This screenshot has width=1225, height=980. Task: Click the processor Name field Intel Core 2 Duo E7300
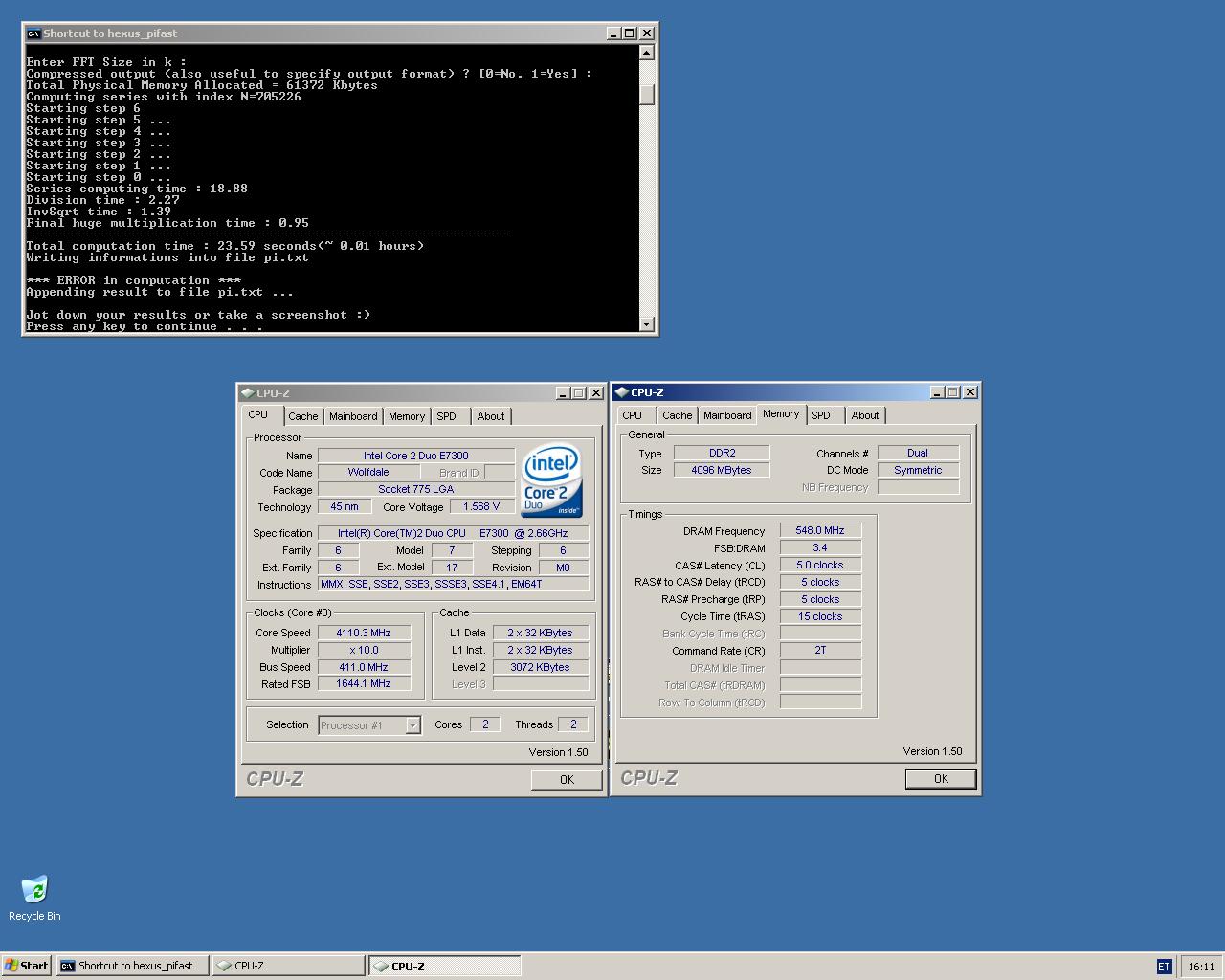coord(416,456)
